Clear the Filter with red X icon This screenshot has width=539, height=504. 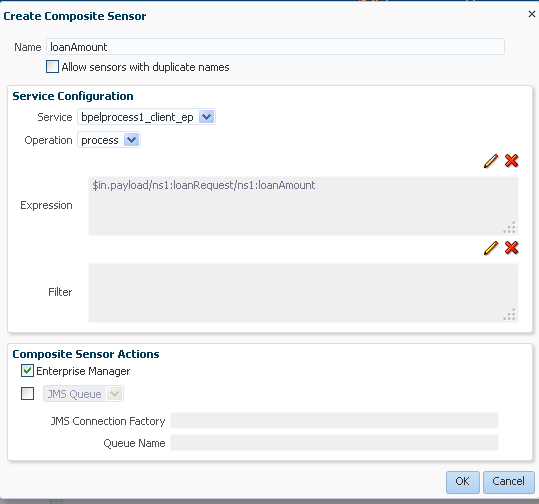point(512,248)
